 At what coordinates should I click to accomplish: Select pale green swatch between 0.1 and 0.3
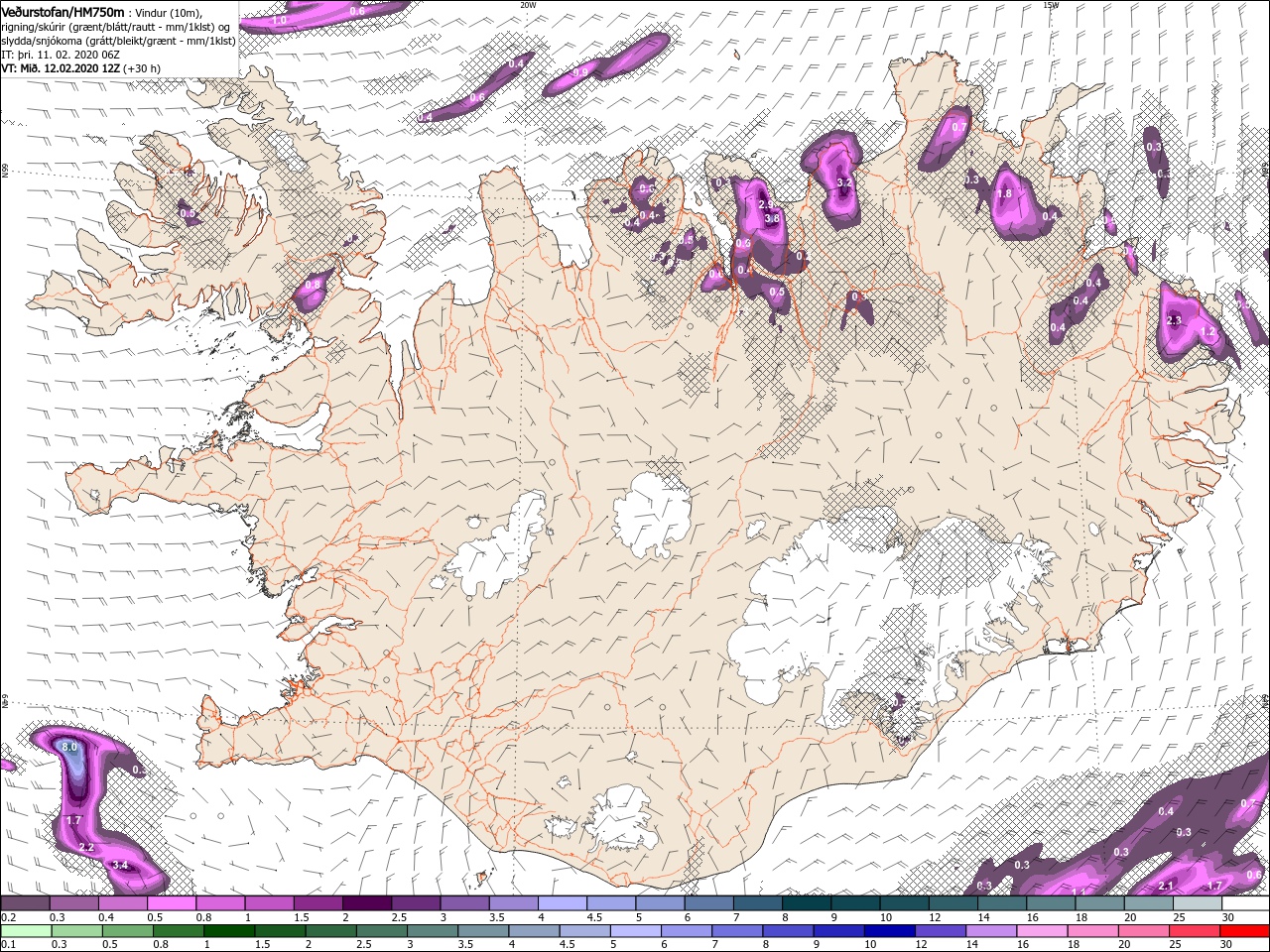(x=26, y=931)
